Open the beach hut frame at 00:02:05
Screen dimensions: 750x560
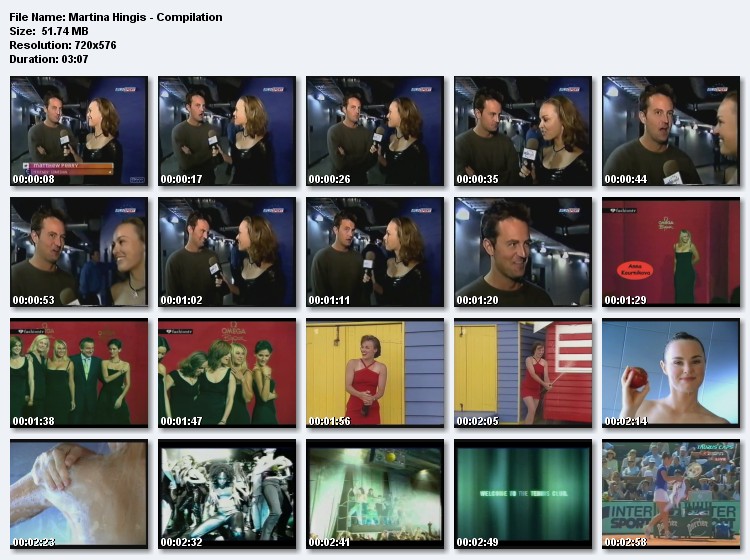522,372
